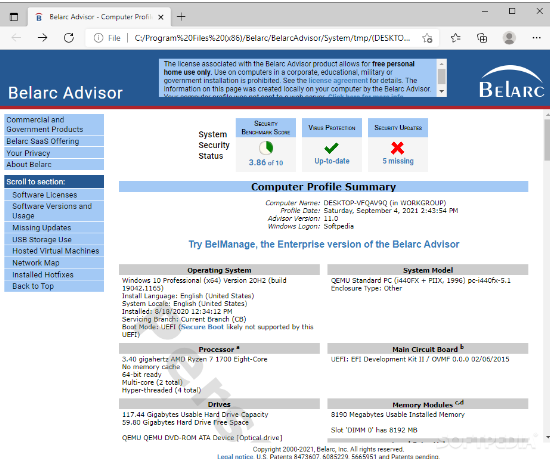Open Settings and more menu
This screenshot has height=459, width=550.
pos(536,38)
